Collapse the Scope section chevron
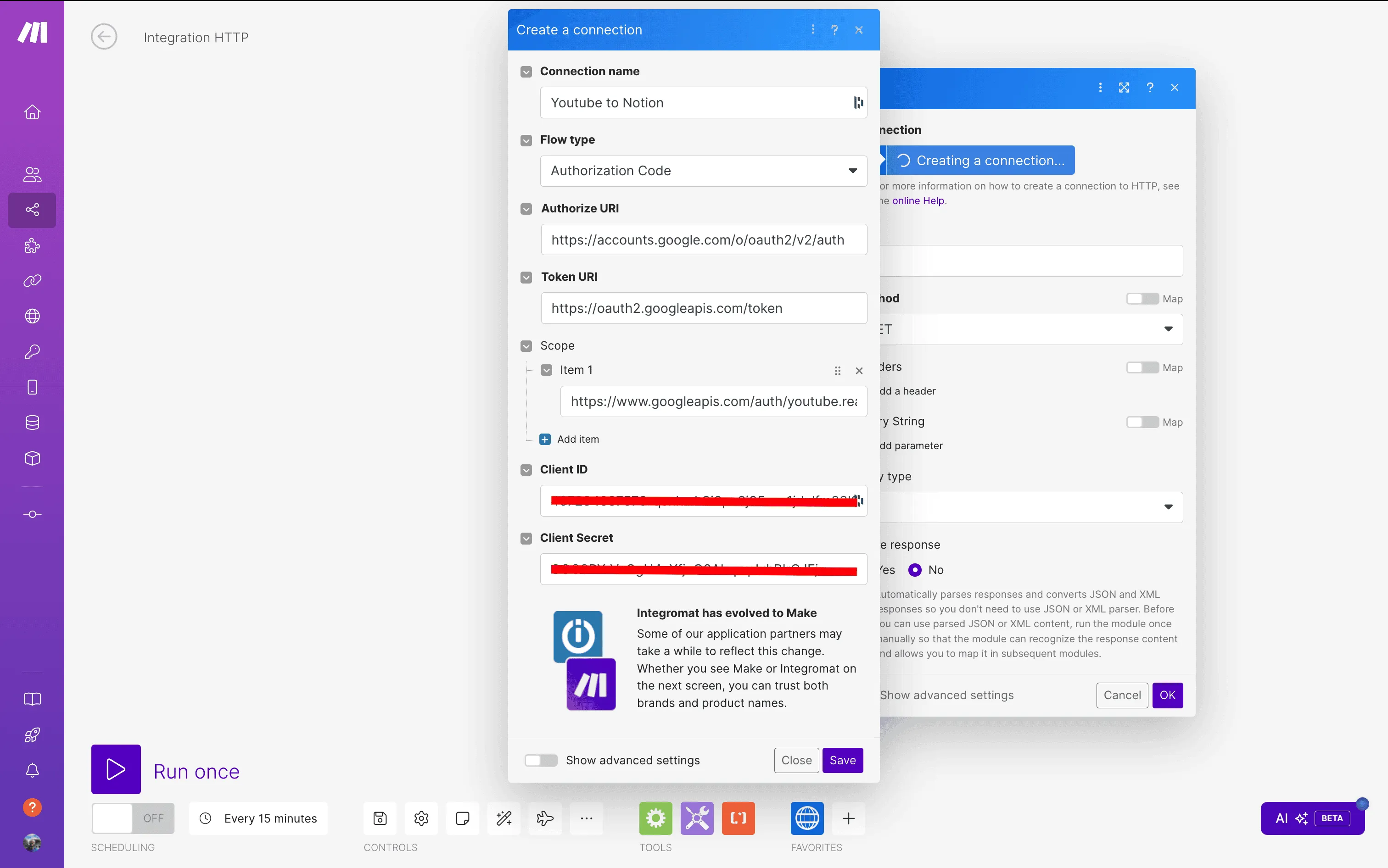Image resolution: width=1388 pixels, height=868 pixels. coord(526,346)
